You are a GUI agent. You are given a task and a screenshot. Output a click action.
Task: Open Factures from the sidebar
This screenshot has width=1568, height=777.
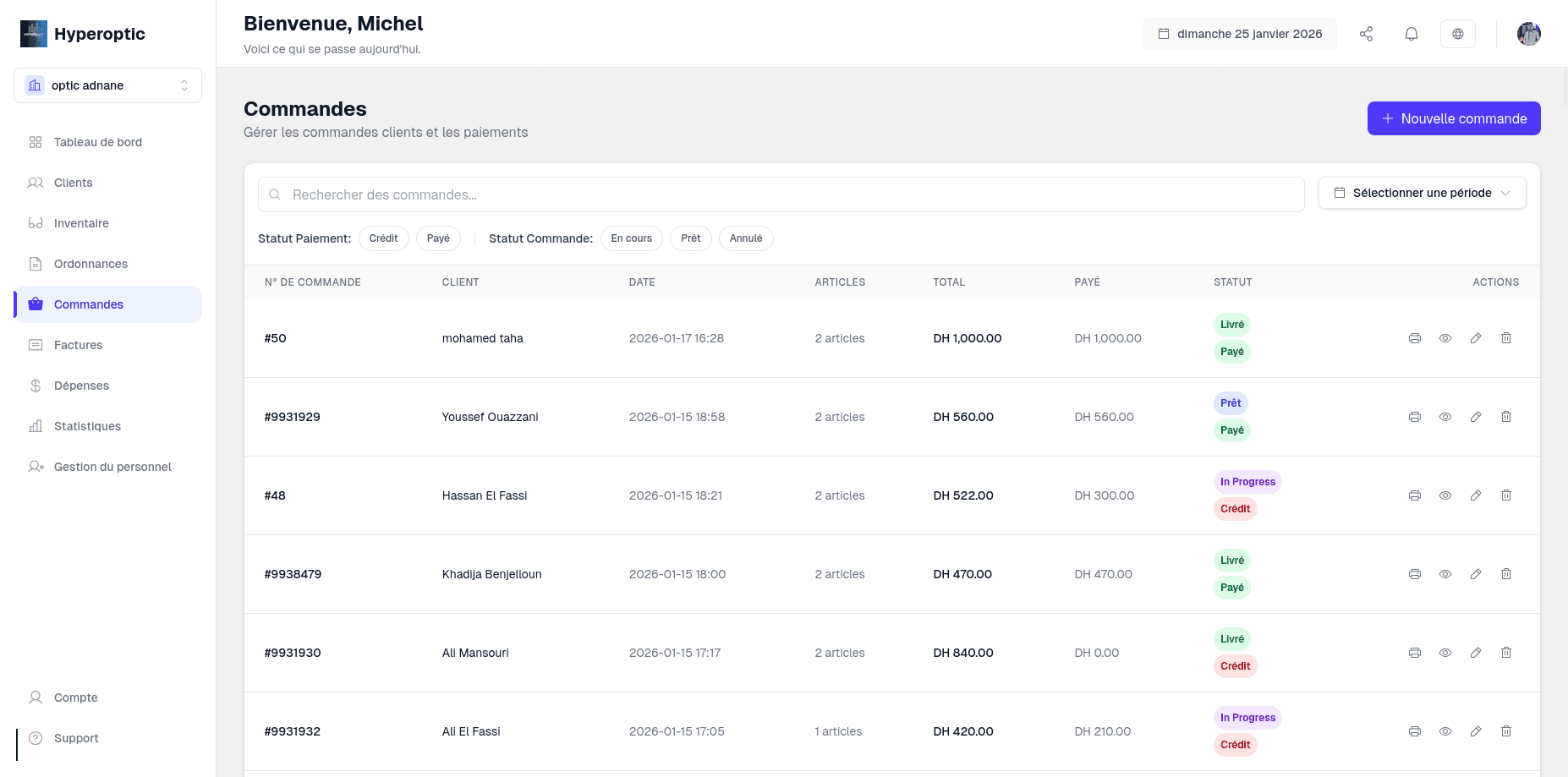pyautogui.click(x=78, y=345)
